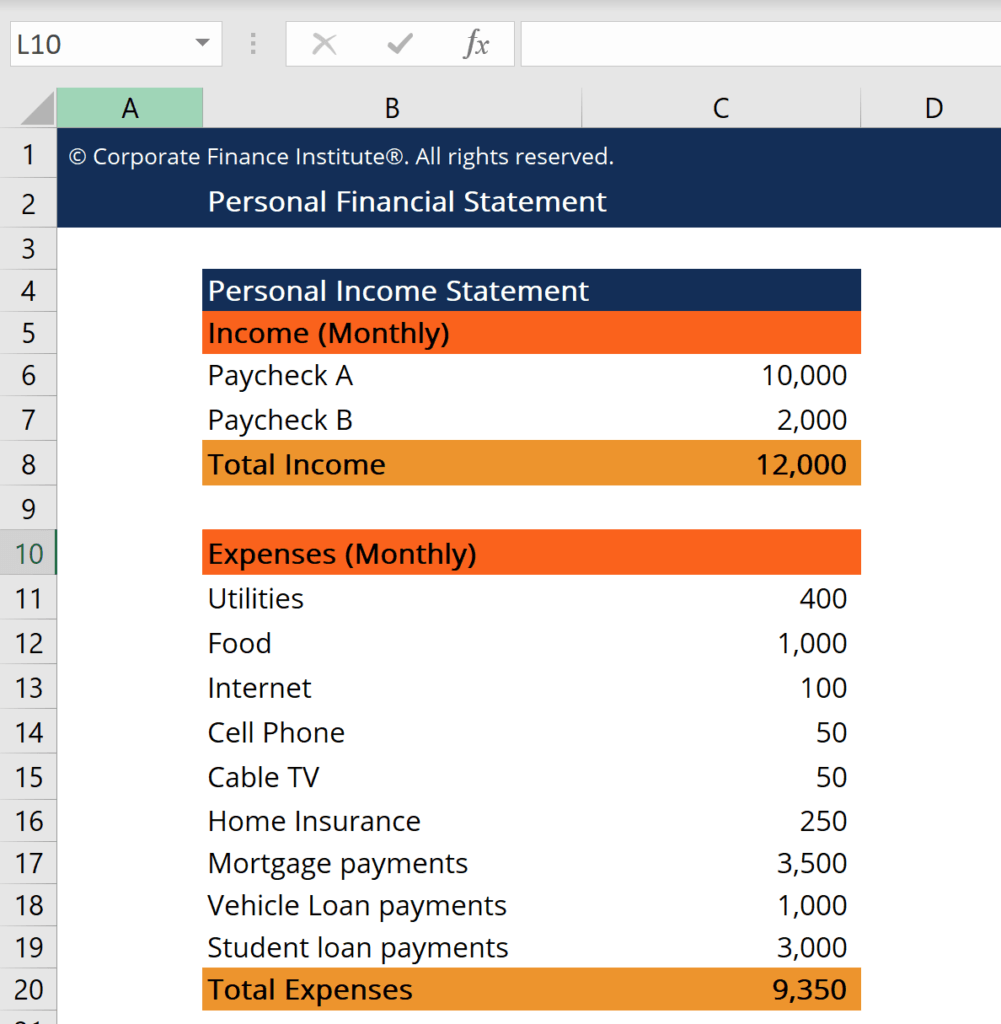Screen dimensions: 1001x1024
Task: Select column header A
Action: 130,107
